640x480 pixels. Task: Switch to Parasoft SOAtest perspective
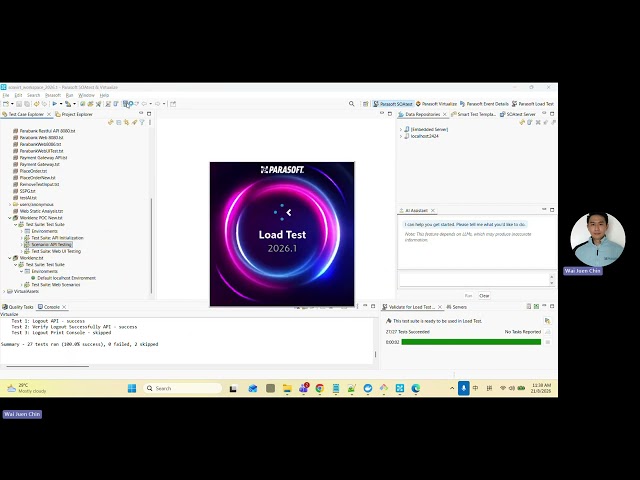[393, 104]
